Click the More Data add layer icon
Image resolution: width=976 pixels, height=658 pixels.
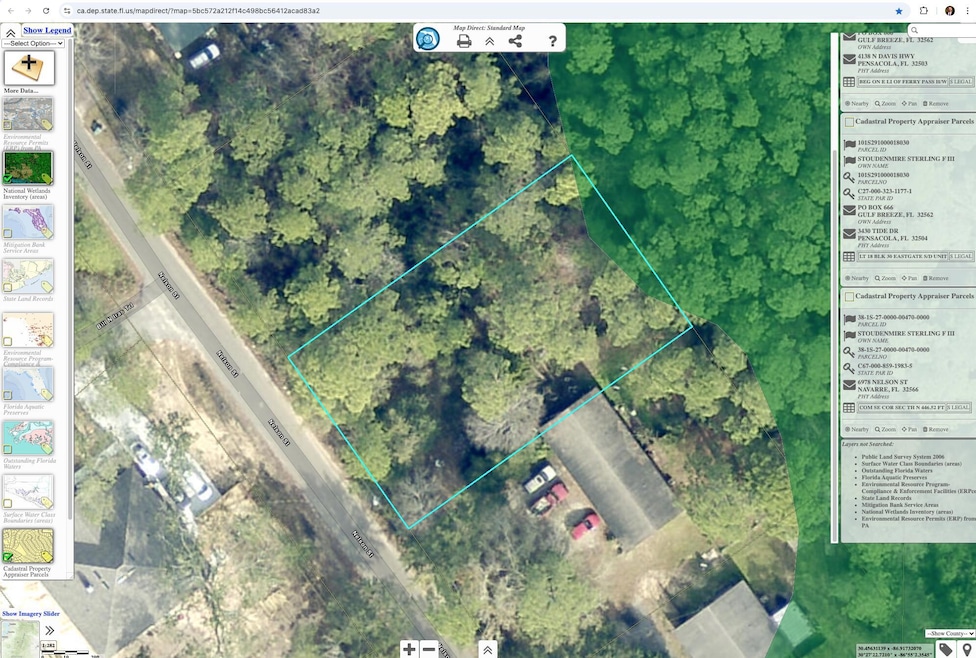point(29,67)
